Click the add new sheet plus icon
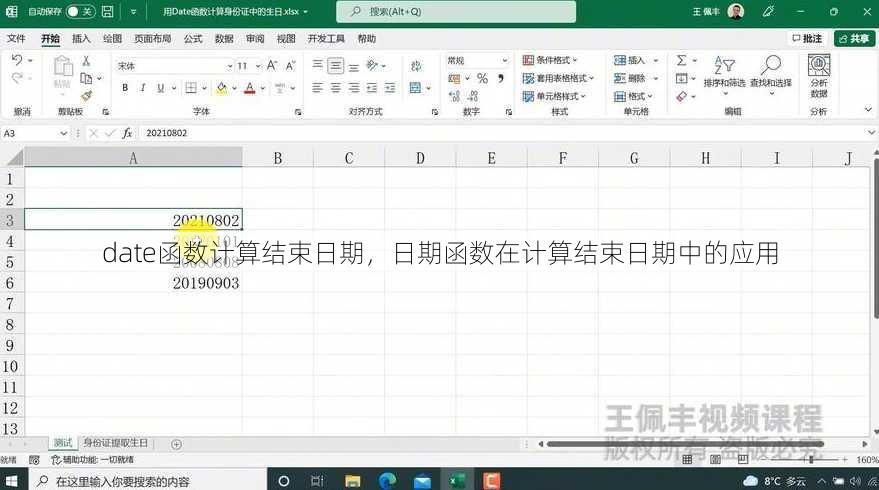Screen dimensions: 879x490 click(177, 445)
